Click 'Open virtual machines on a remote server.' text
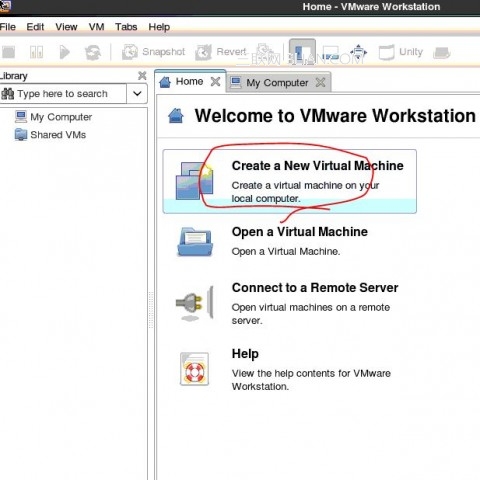The image size is (480, 480). pos(311,314)
